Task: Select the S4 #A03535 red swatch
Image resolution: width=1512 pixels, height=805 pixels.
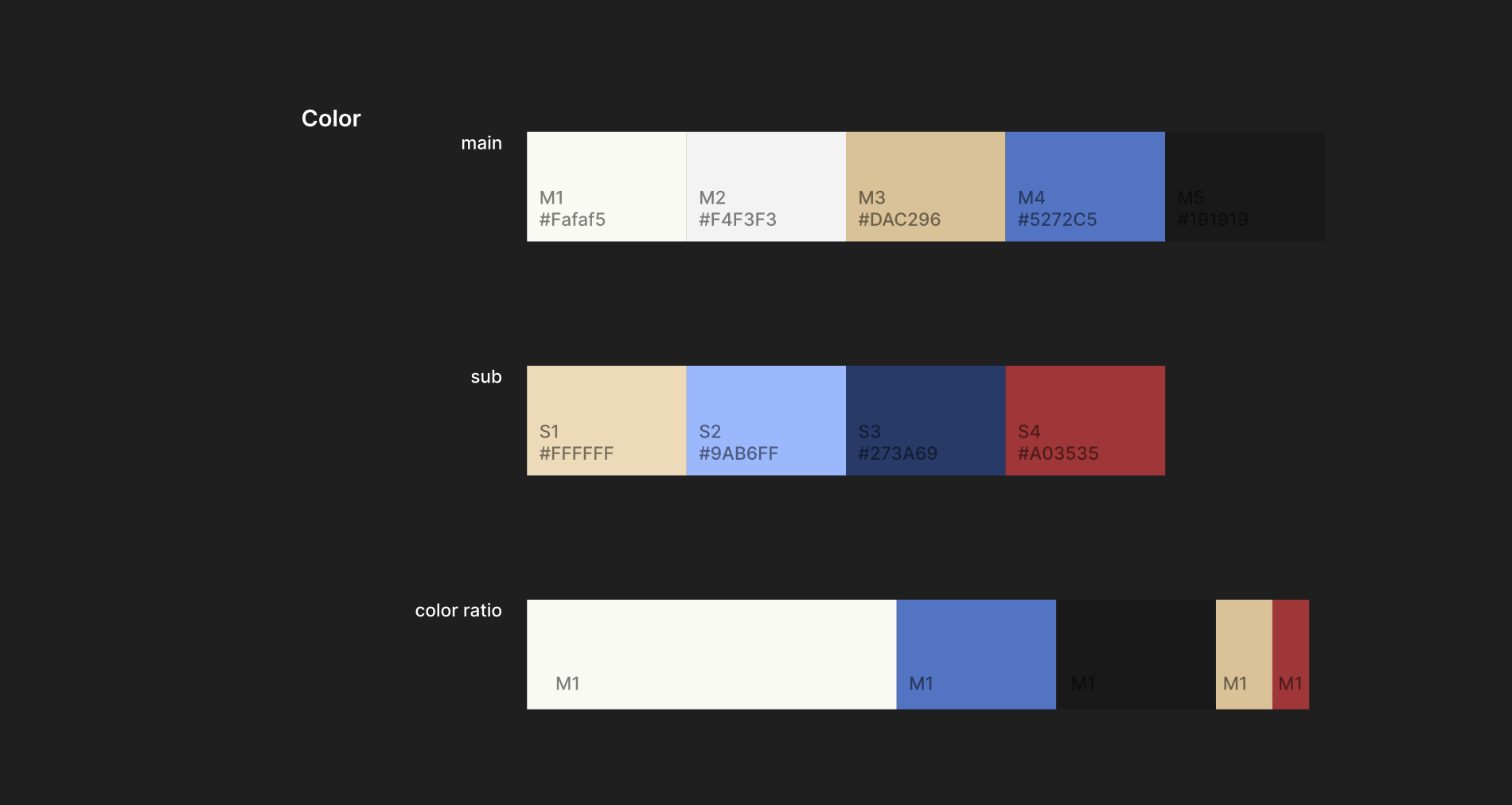Action: click(1085, 420)
